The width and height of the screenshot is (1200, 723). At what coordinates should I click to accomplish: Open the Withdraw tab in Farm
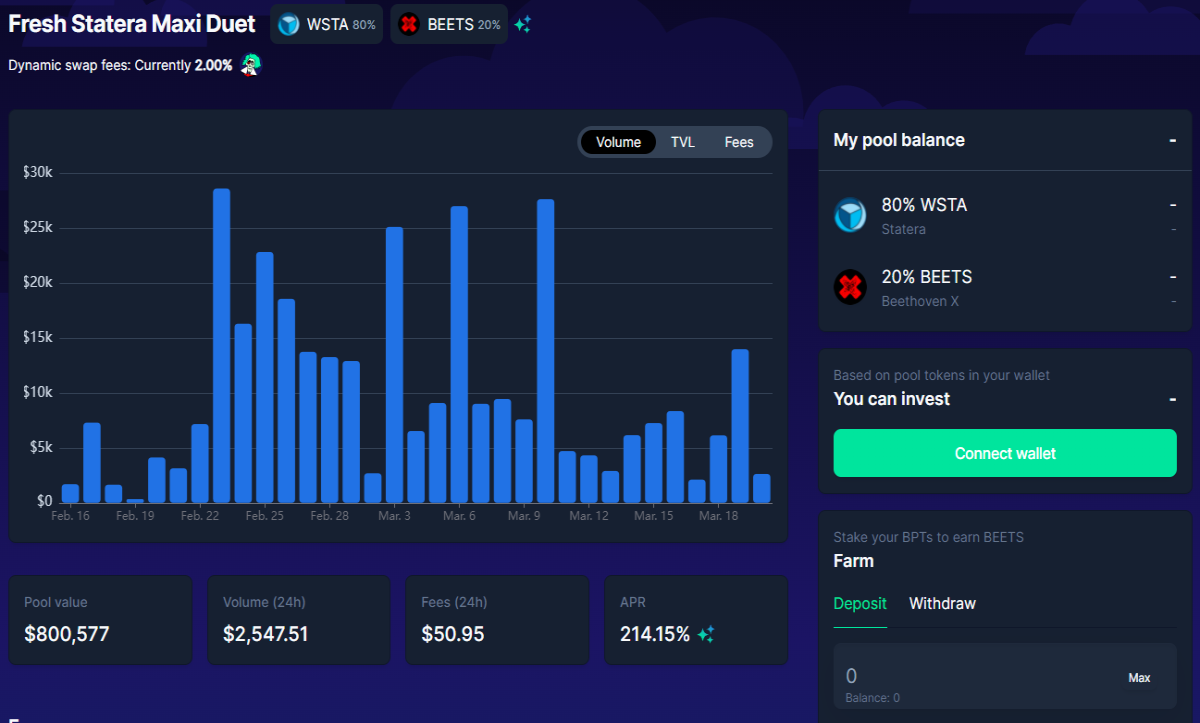tap(942, 604)
